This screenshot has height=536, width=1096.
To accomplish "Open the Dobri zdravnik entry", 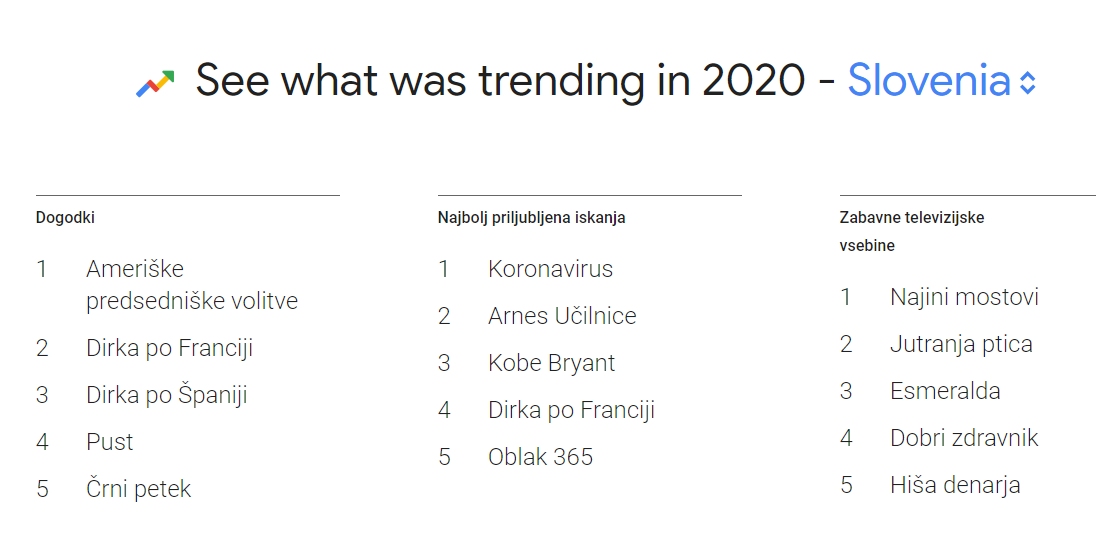I will point(964,437).
